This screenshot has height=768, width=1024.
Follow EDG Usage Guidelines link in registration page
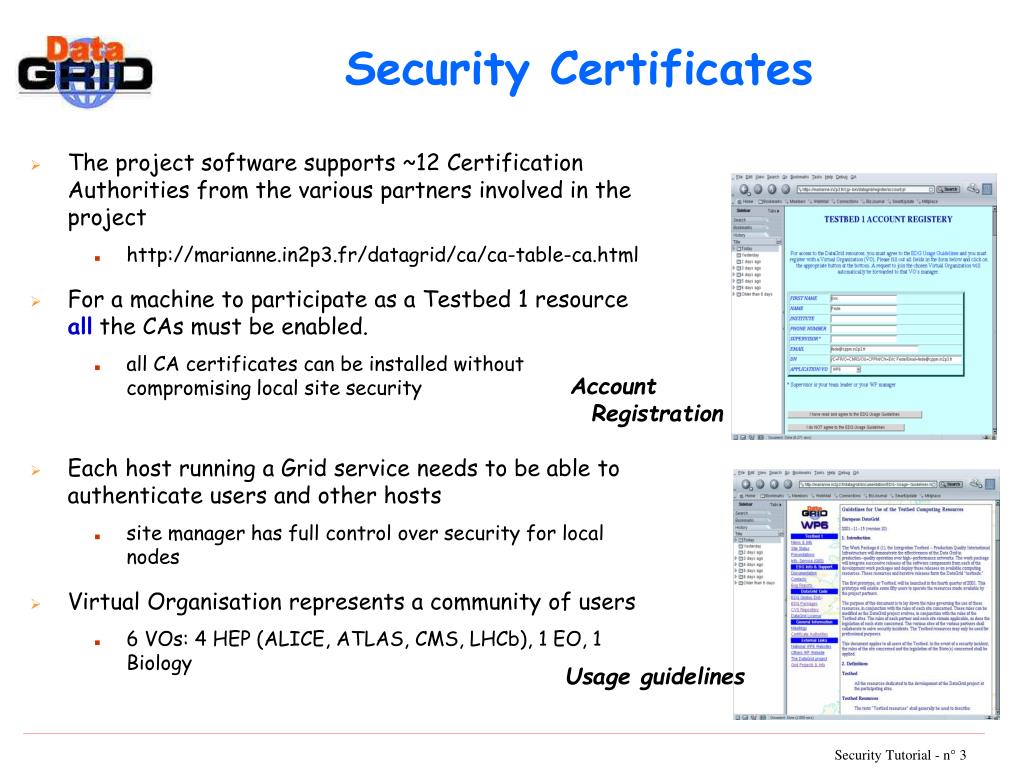(x=935, y=253)
